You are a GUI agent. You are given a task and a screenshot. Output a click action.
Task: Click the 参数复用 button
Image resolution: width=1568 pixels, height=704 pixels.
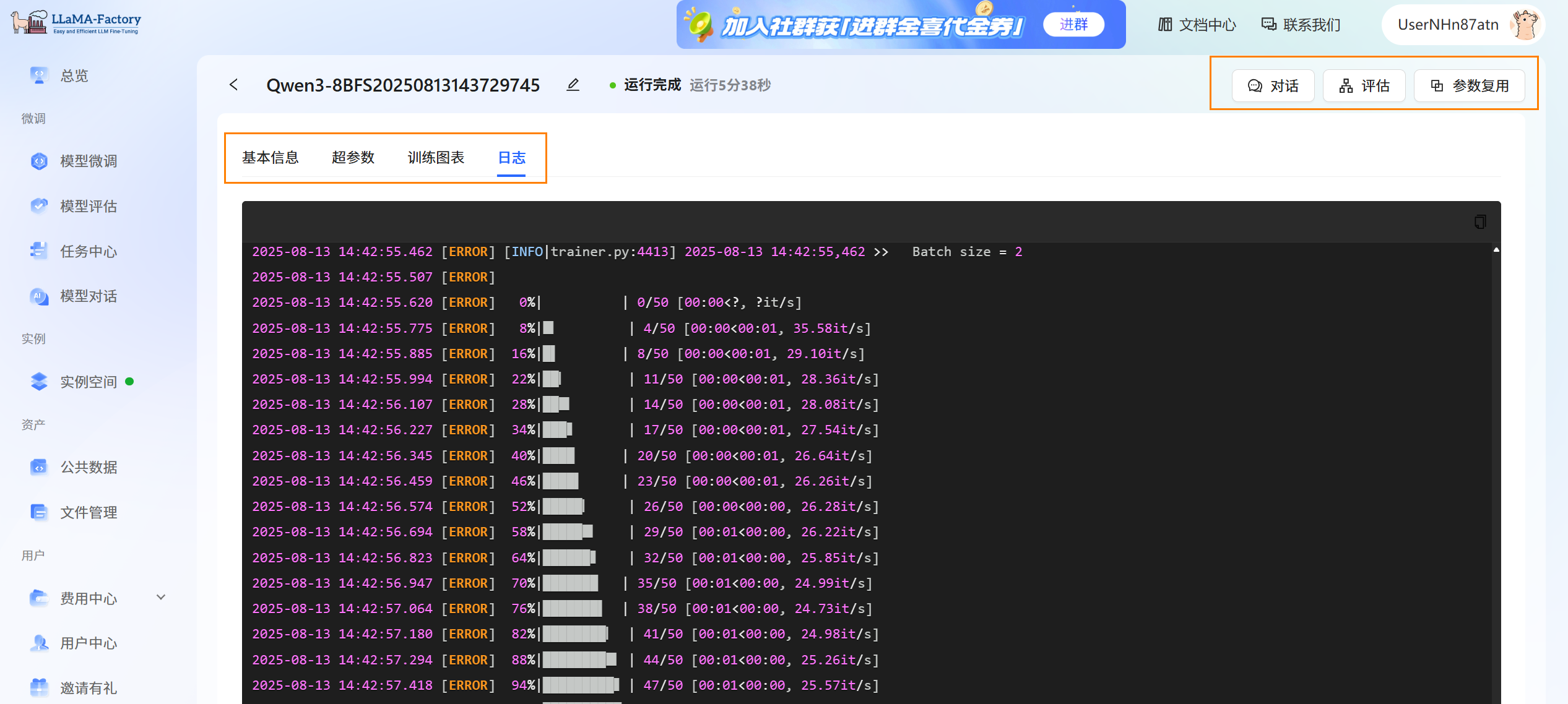1469,86
